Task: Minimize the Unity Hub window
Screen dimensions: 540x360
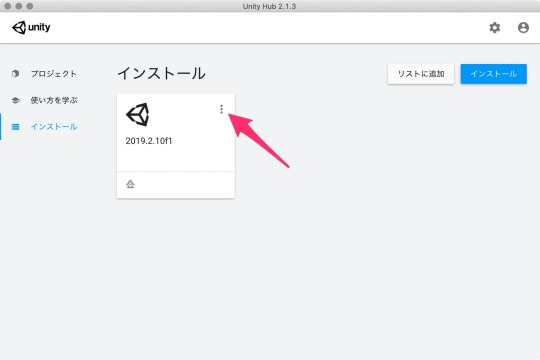Action: (19, 6)
